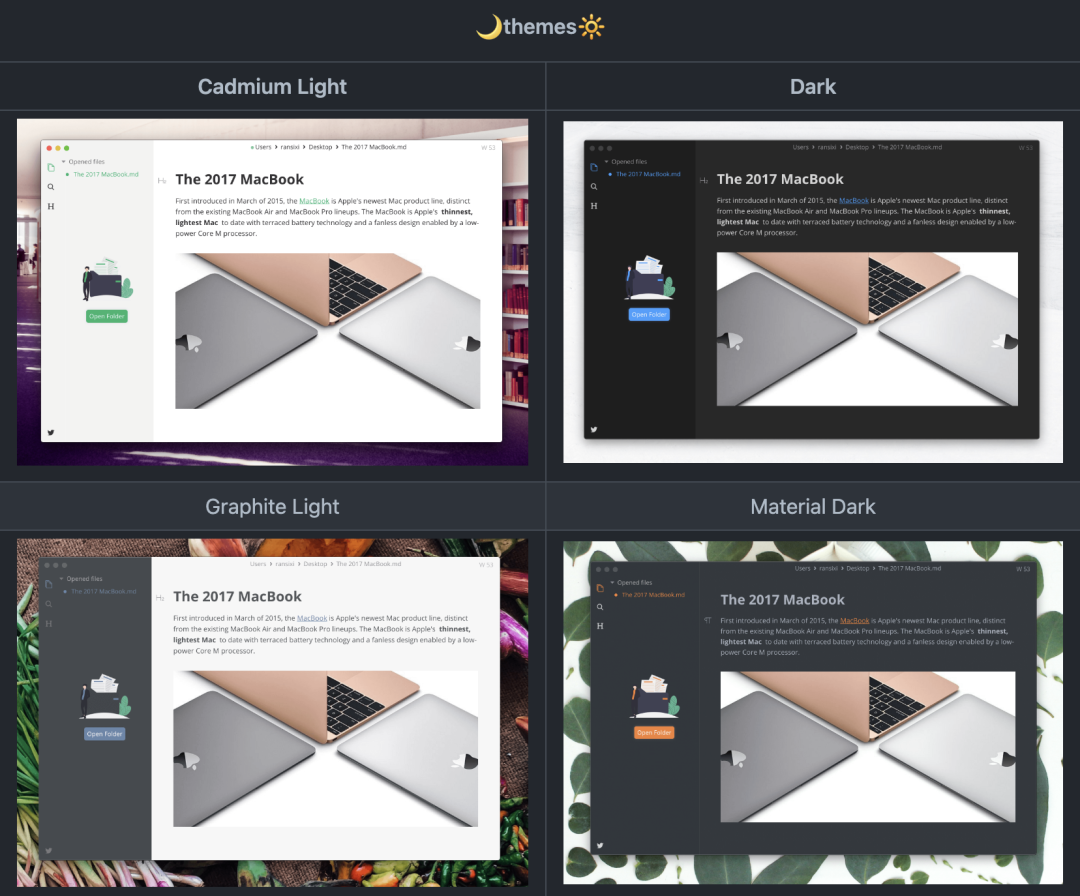Show table of contents in Graphite Light sidebar
The width and height of the screenshot is (1080, 896).
pos(49,623)
